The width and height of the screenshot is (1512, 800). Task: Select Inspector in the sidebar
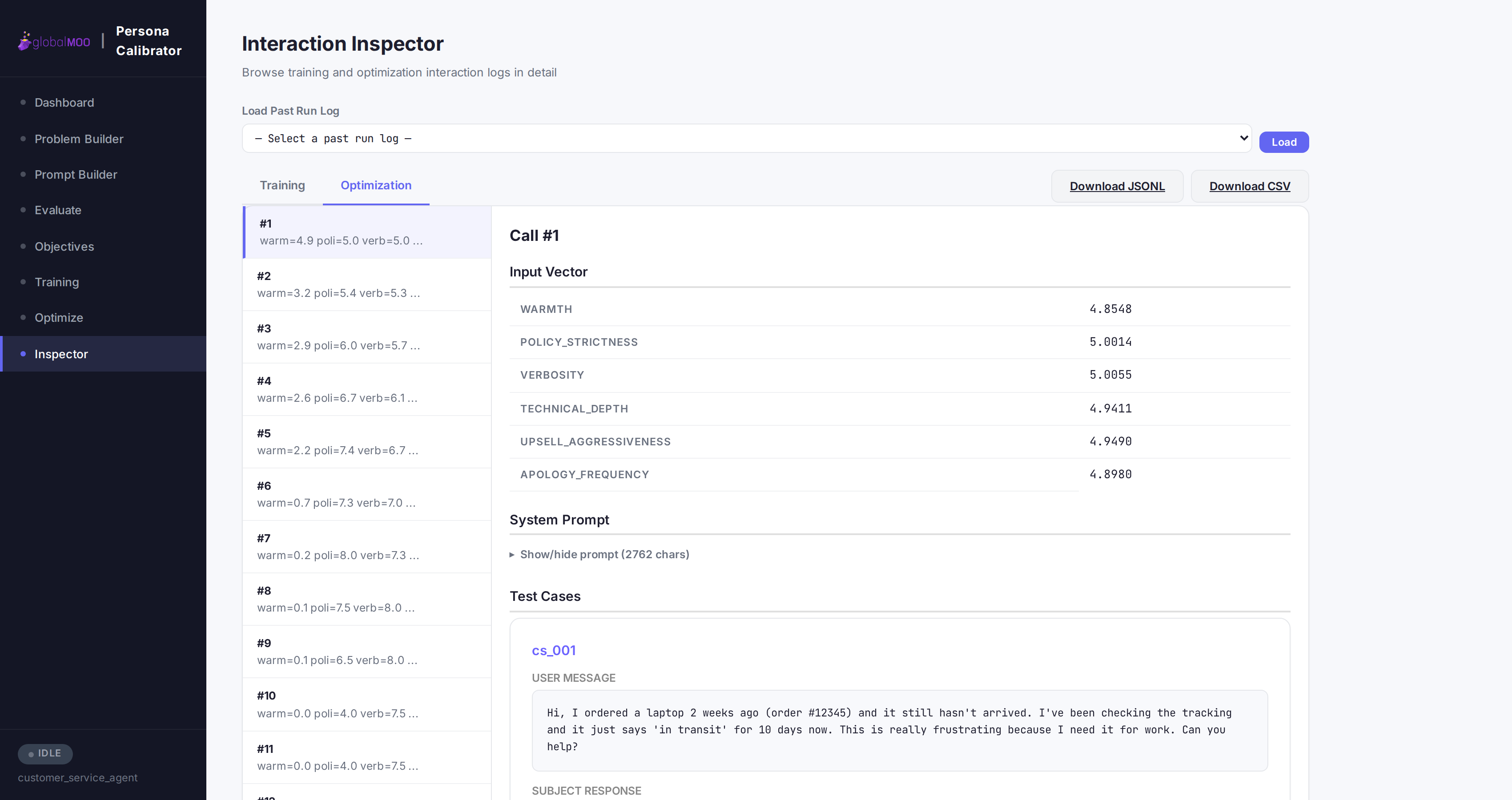[x=103, y=354]
